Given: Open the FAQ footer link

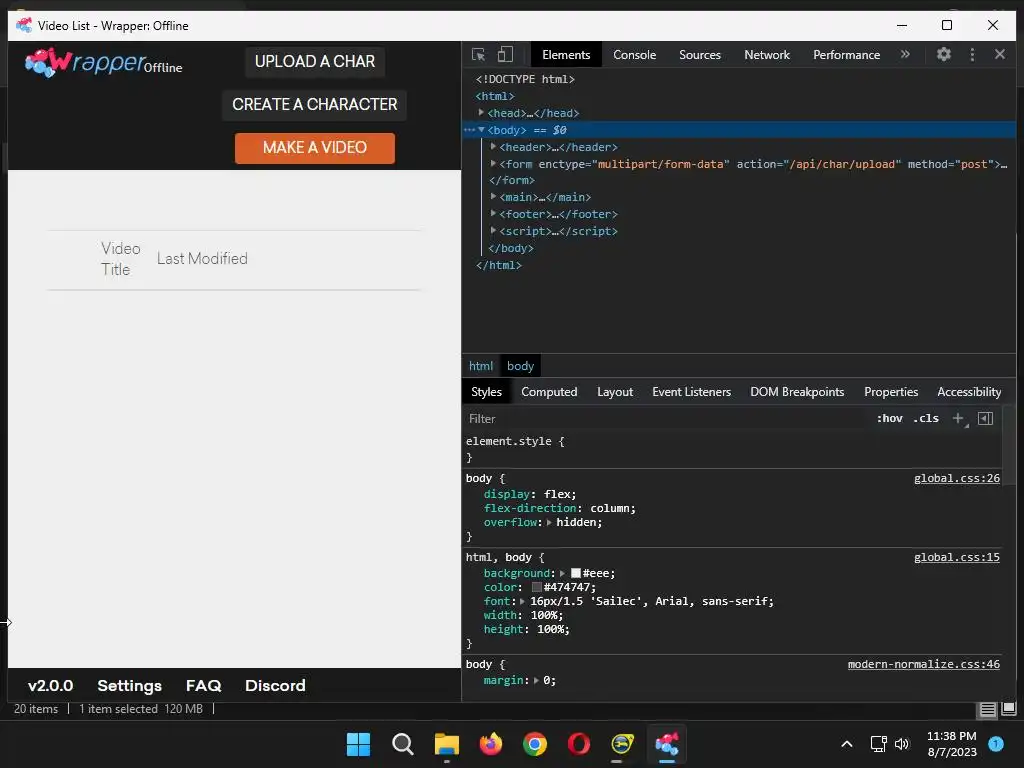Looking at the screenshot, I should [x=203, y=686].
